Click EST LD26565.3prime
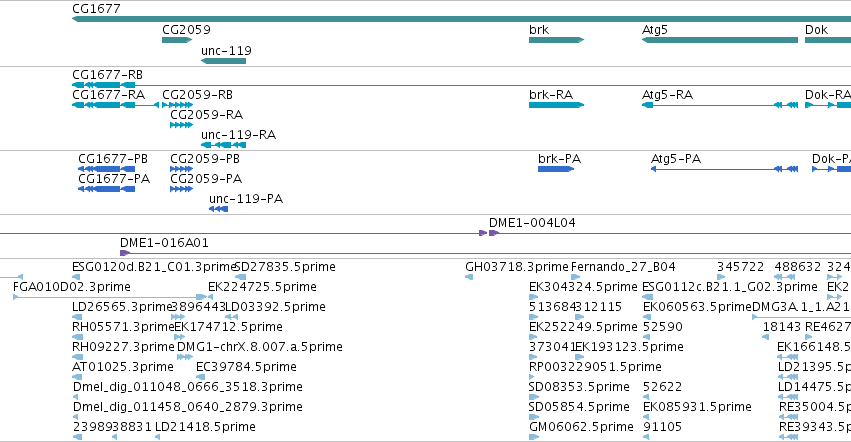The height and width of the screenshot is (442, 851). [x=122, y=307]
